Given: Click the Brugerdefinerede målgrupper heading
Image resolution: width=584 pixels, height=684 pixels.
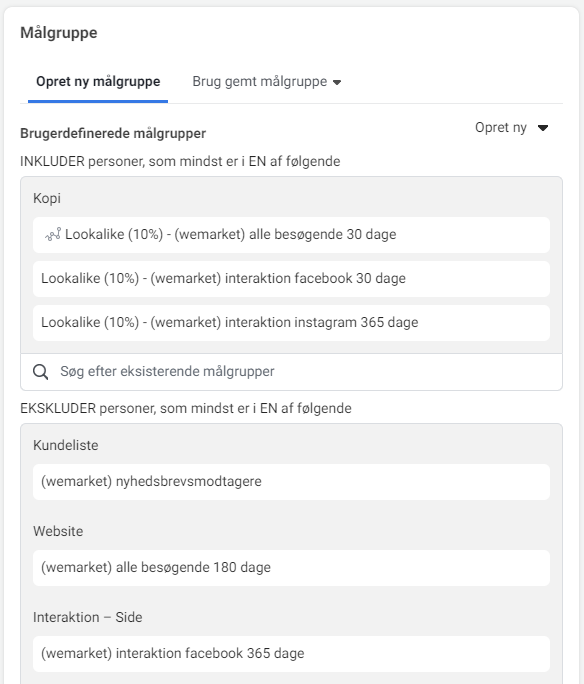Looking at the screenshot, I should pos(113,133).
